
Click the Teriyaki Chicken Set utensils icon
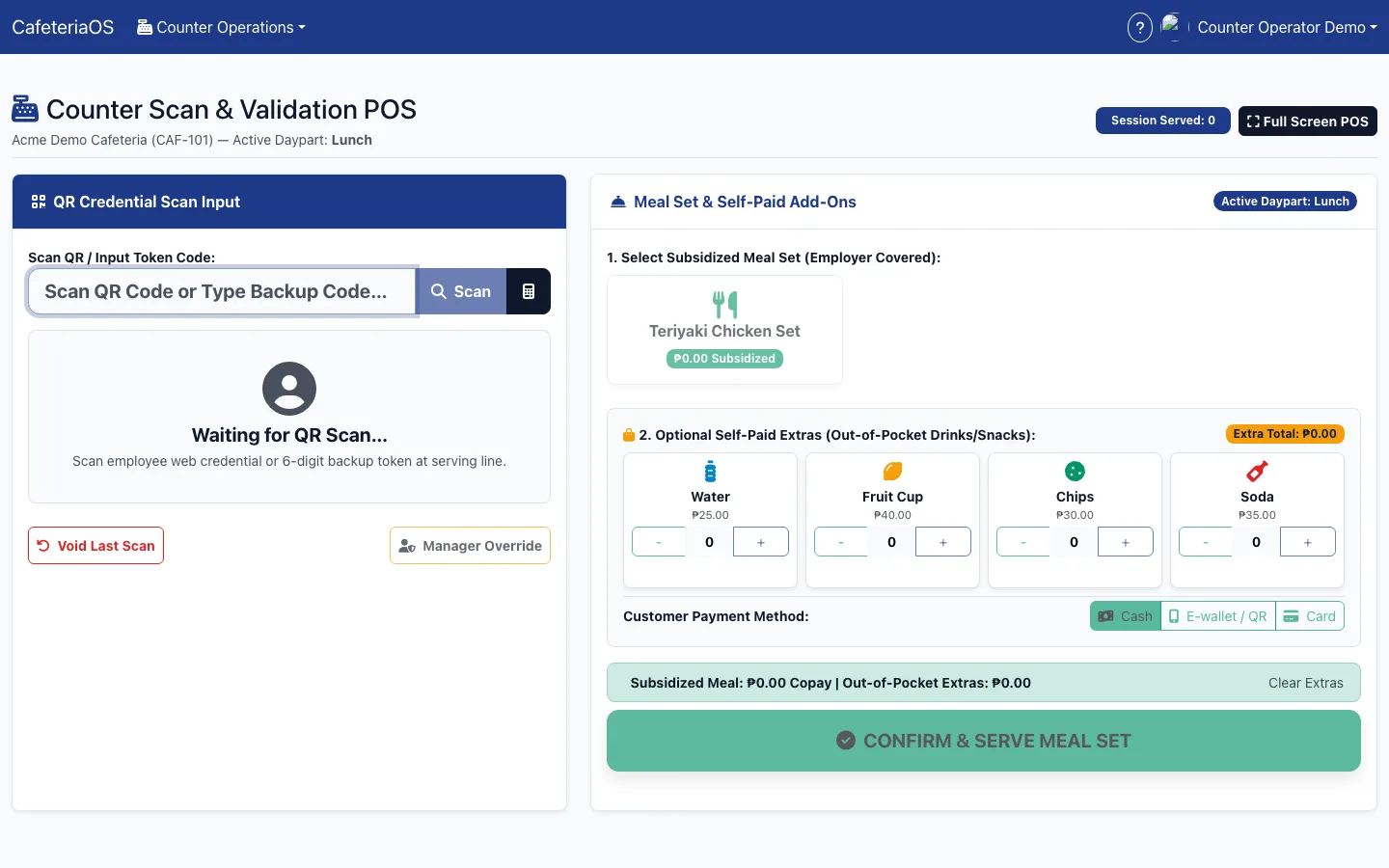coord(724,304)
